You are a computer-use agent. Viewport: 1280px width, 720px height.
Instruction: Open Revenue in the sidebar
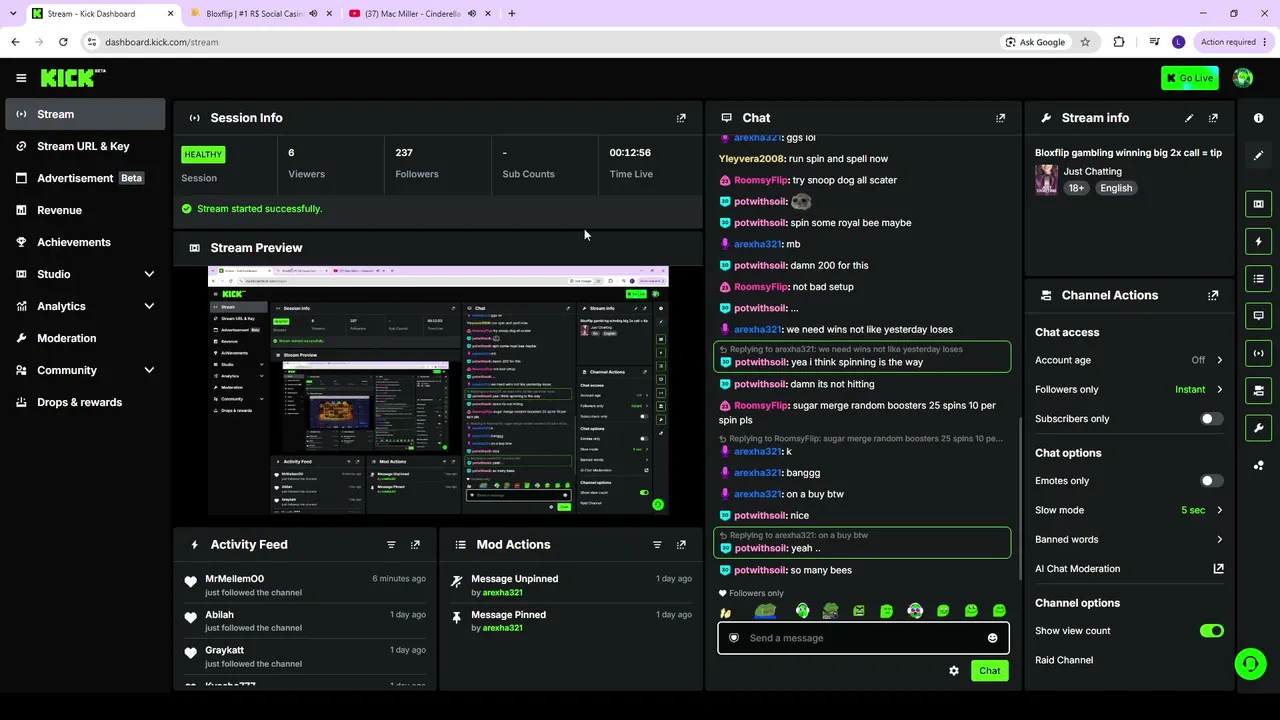85,210
